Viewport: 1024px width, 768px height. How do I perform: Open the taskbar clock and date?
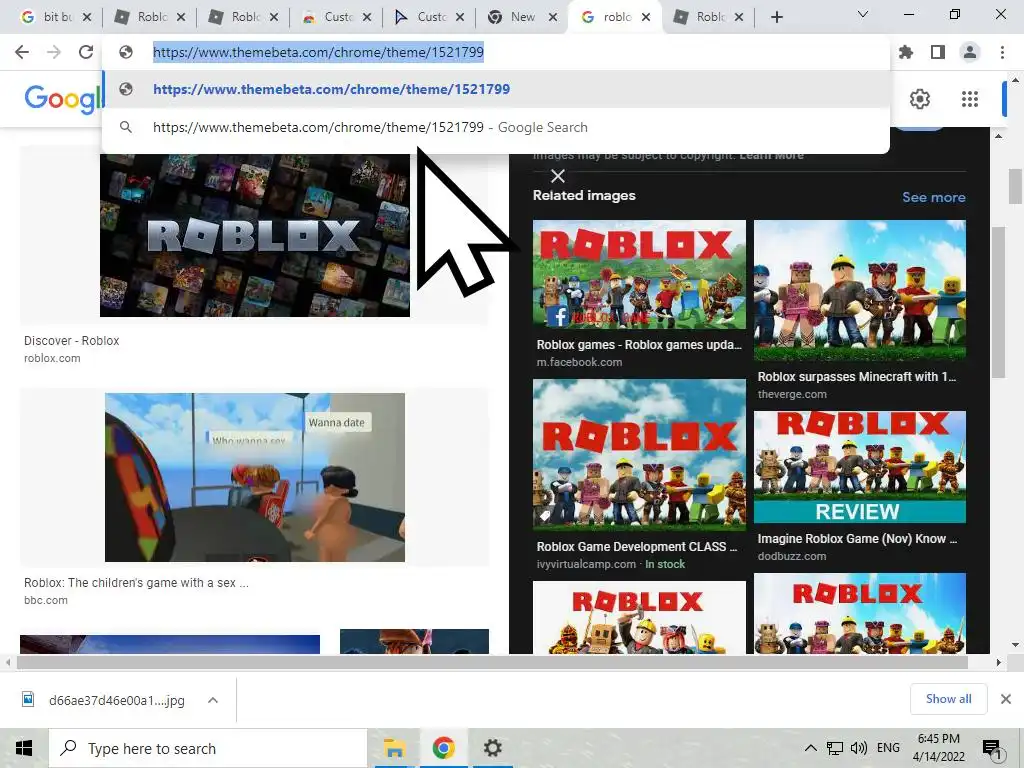pyautogui.click(x=938, y=748)
